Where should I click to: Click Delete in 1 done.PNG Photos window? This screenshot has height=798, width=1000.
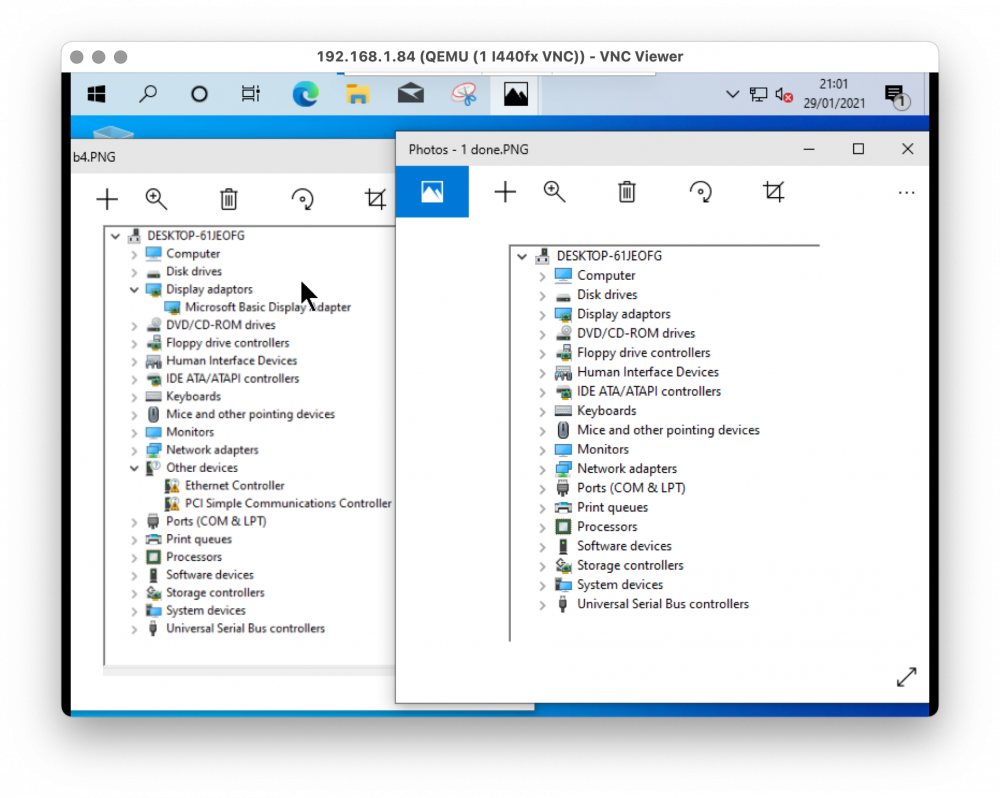(x=626, y=191)
